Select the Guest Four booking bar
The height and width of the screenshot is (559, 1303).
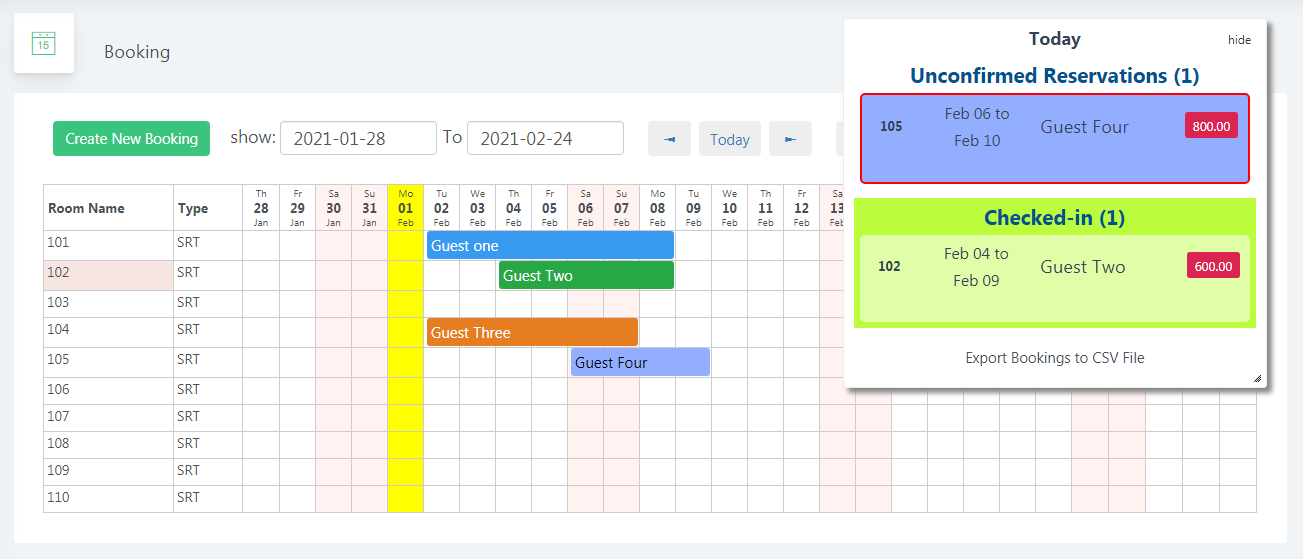coord(640,362)
